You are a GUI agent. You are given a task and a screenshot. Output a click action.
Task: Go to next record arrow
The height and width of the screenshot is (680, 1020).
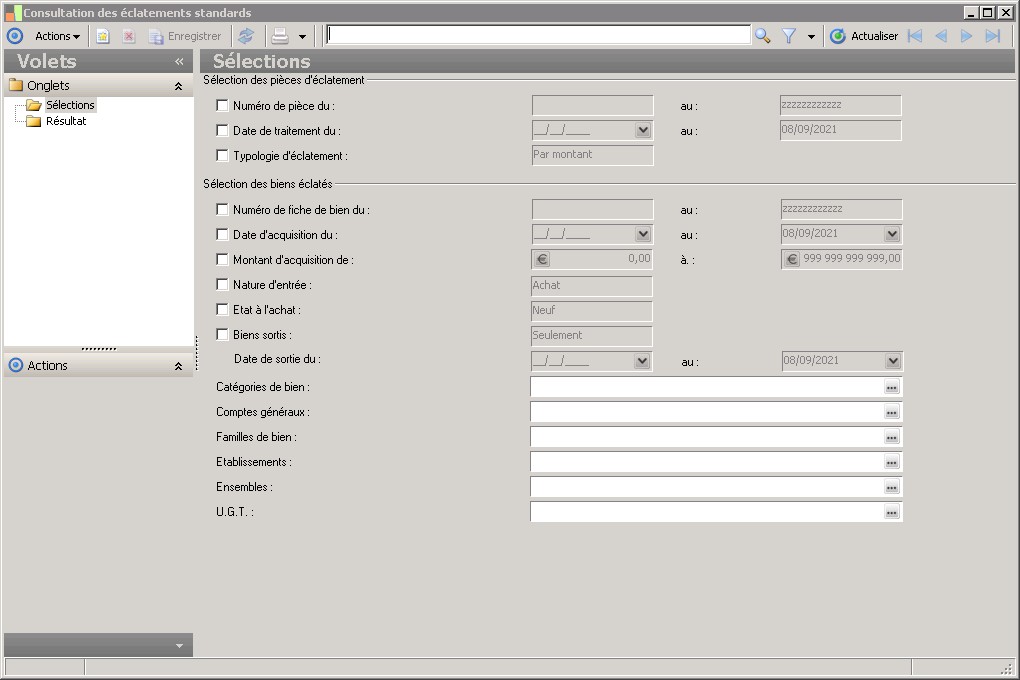point(967,36)
